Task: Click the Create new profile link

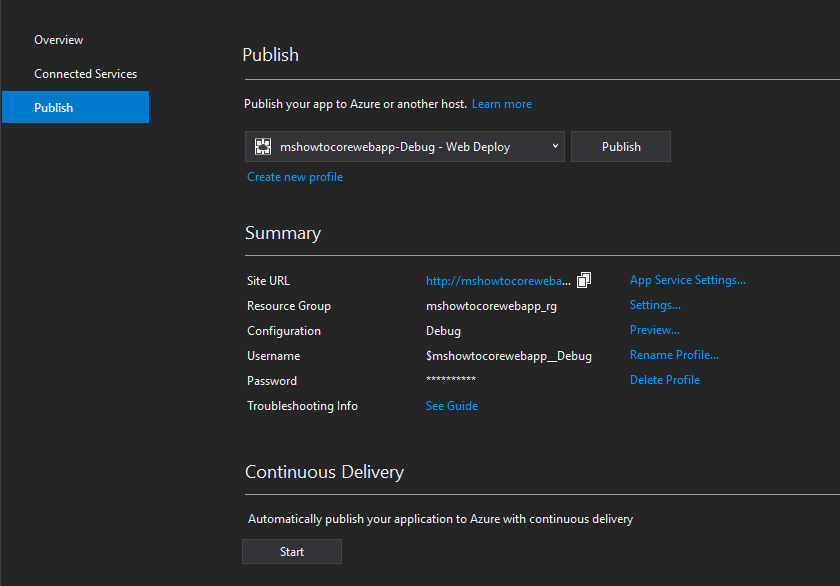Action: point(295,177)
